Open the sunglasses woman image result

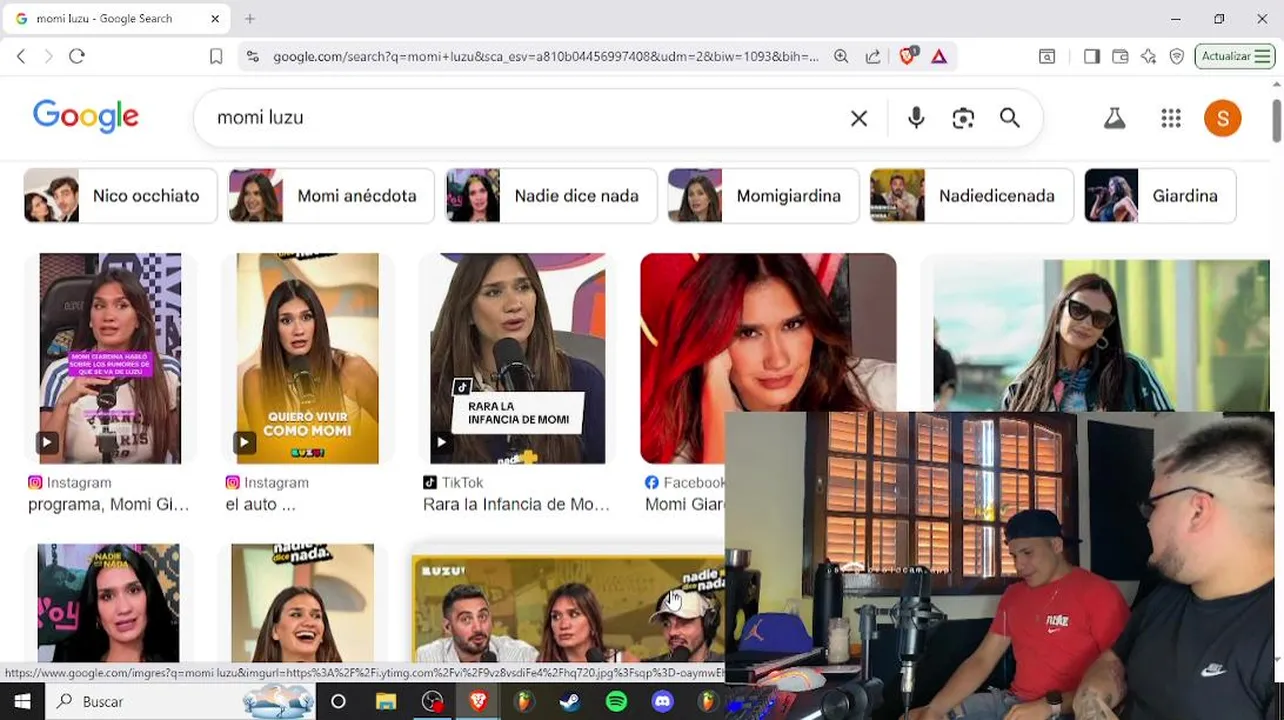tap(1101, 335)
